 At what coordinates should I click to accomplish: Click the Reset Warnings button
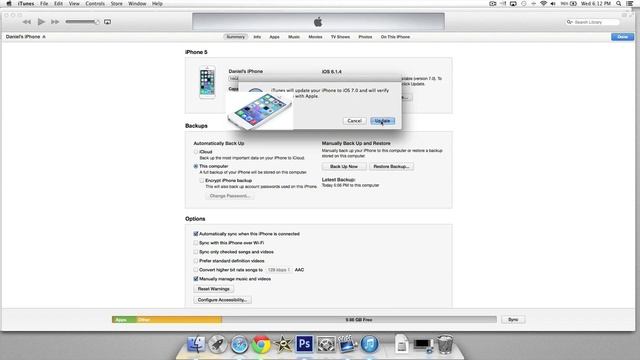[213, 289]
